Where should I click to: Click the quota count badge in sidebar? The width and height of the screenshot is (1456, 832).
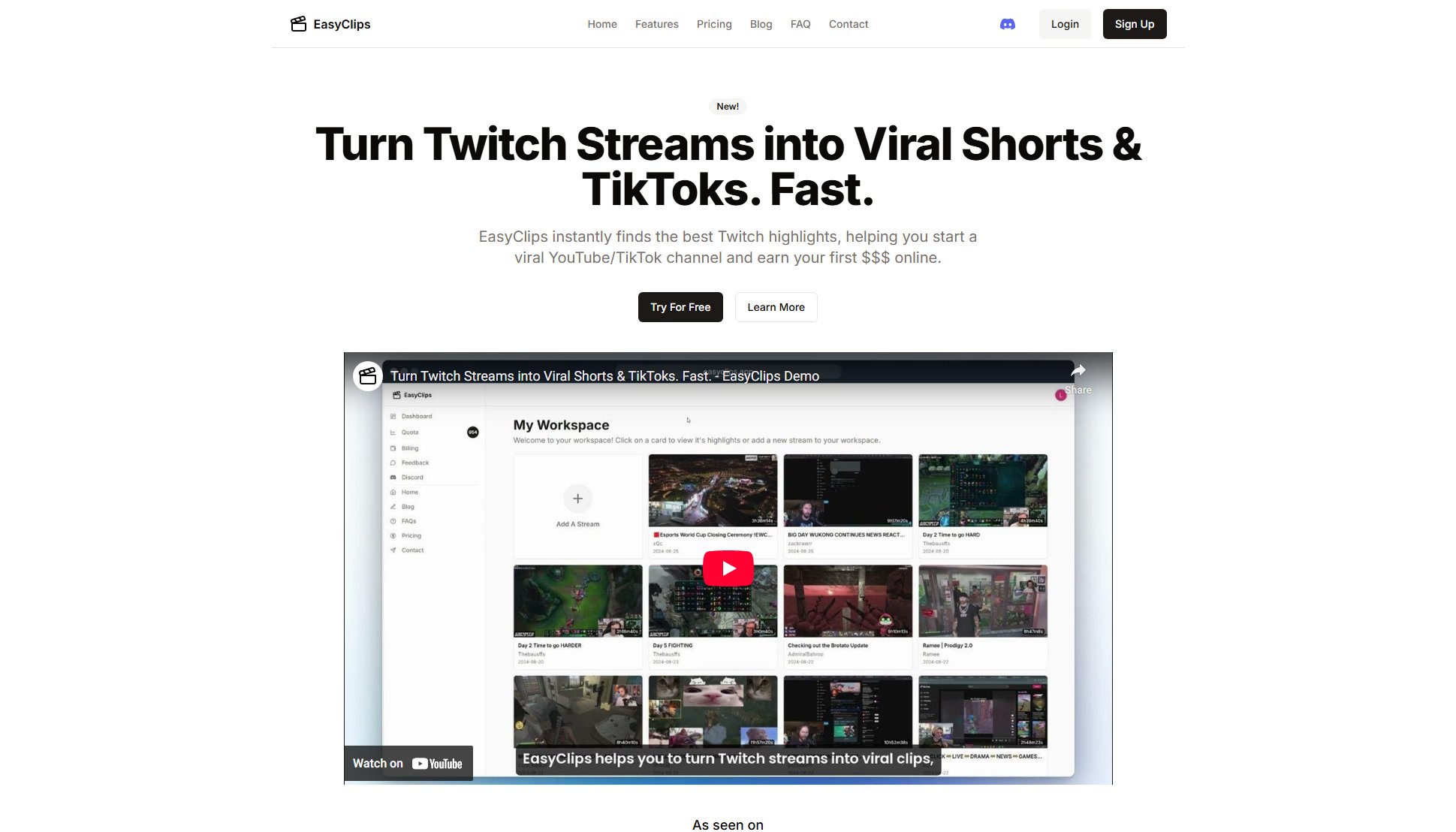coord(472,432)
